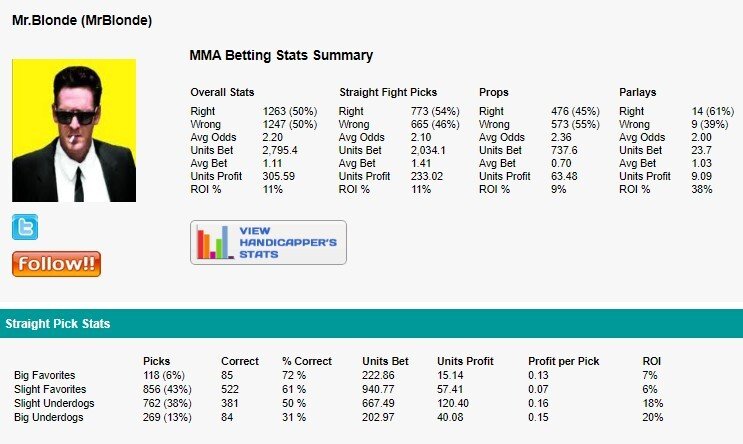743x444 pixels.
Task: Click the Overall Stats heading
Action: point(222,92)
